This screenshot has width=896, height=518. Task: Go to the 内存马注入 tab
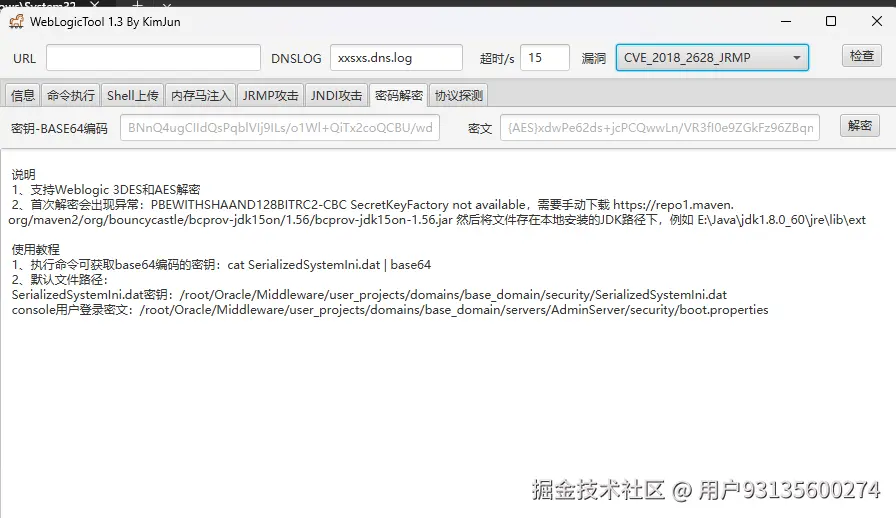click(x=201, y=95)
